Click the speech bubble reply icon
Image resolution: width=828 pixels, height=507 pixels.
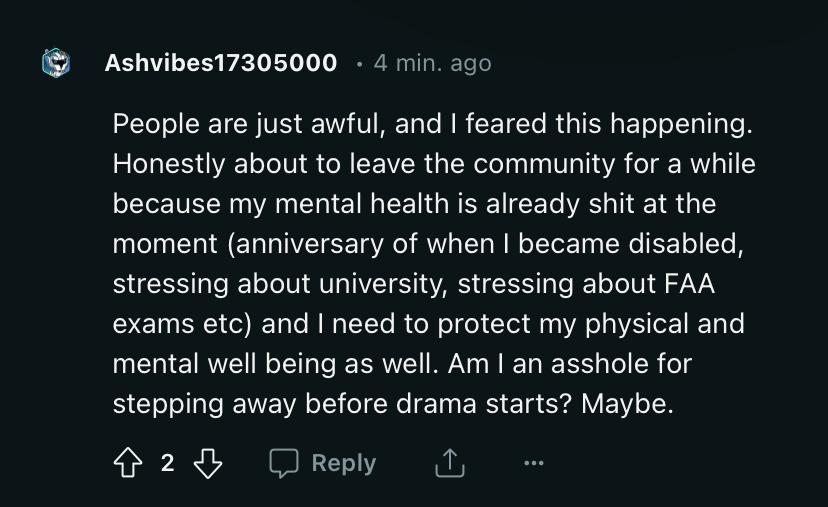(285, 463)
